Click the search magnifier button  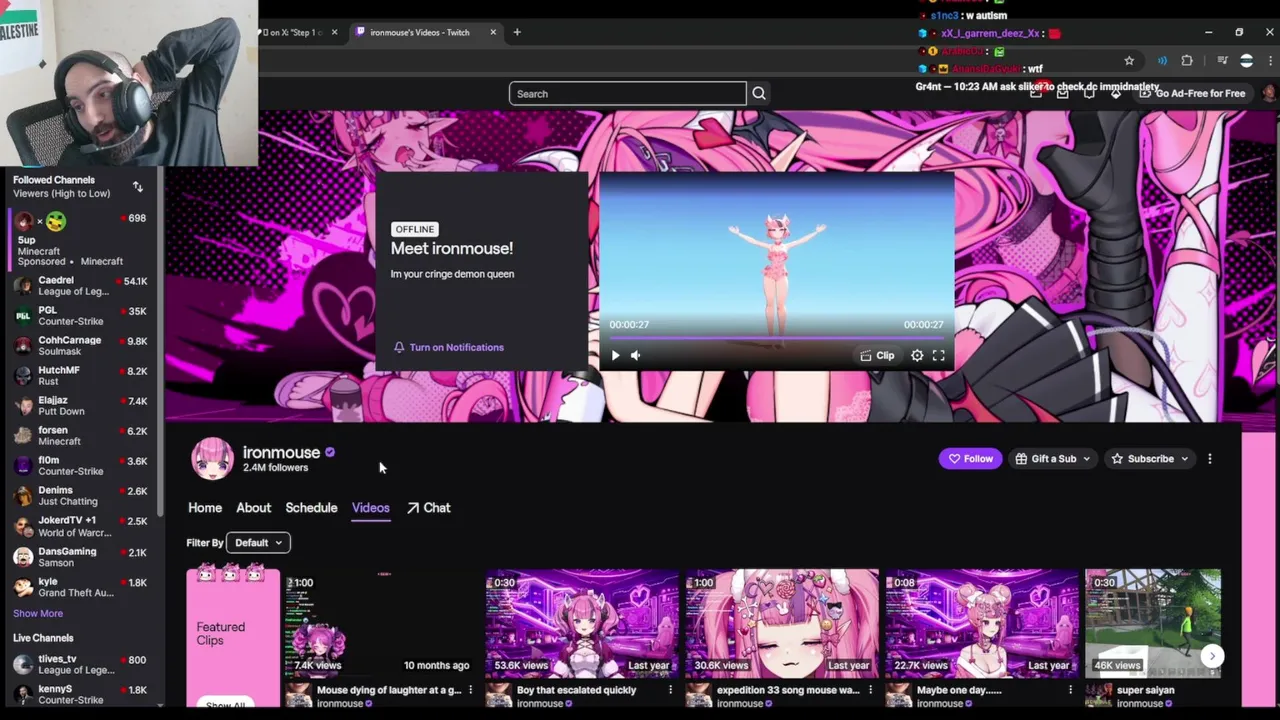759,94
